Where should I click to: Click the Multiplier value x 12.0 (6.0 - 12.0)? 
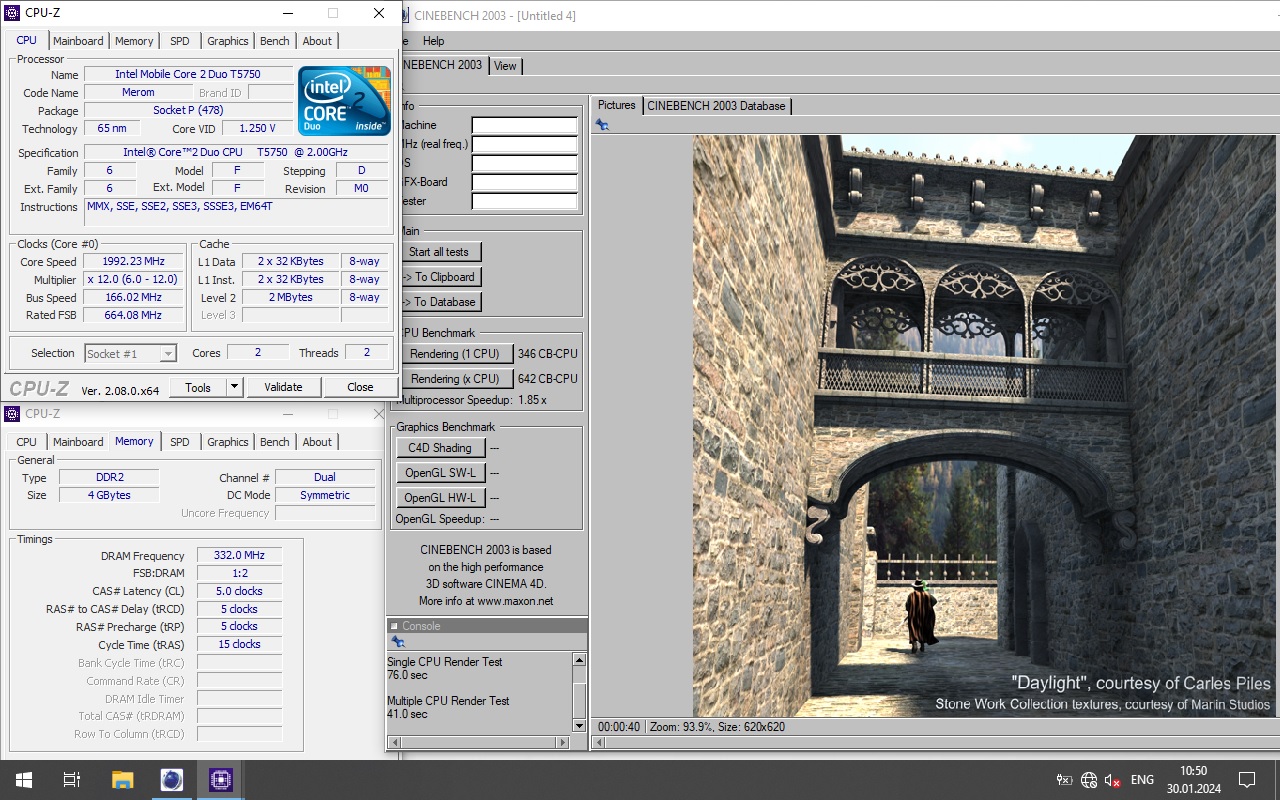(133, 280)
